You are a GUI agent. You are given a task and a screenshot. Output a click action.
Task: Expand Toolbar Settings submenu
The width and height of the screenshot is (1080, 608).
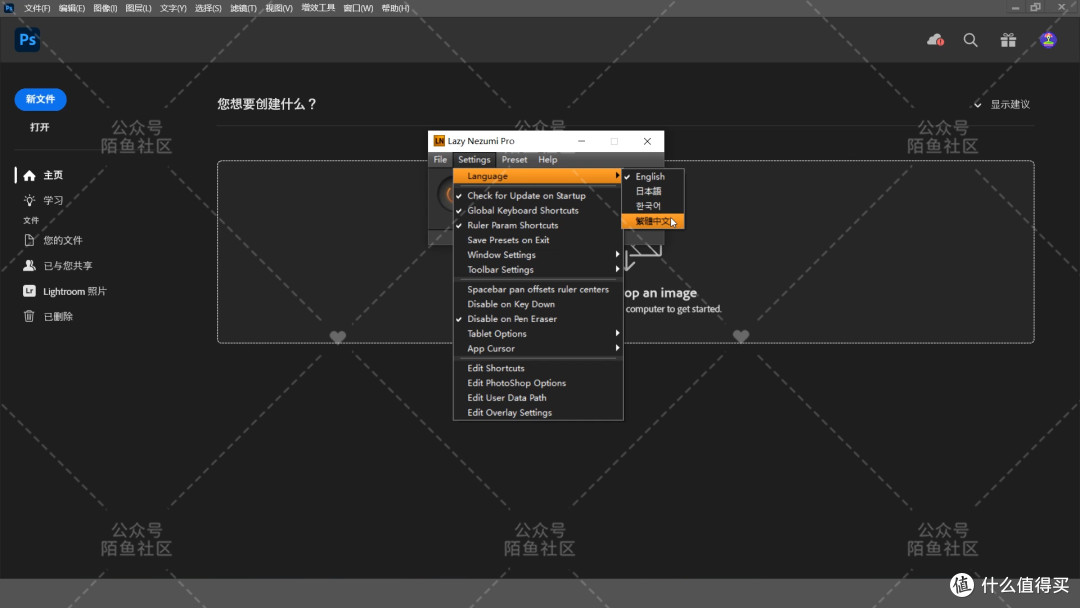(x=538, y=270)
